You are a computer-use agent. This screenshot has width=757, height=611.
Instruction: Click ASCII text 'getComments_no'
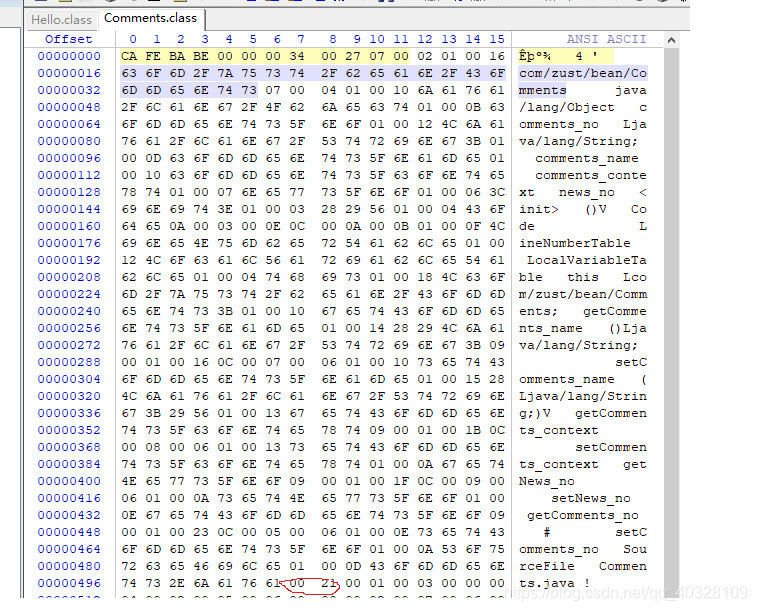click(x=583, y=515)
